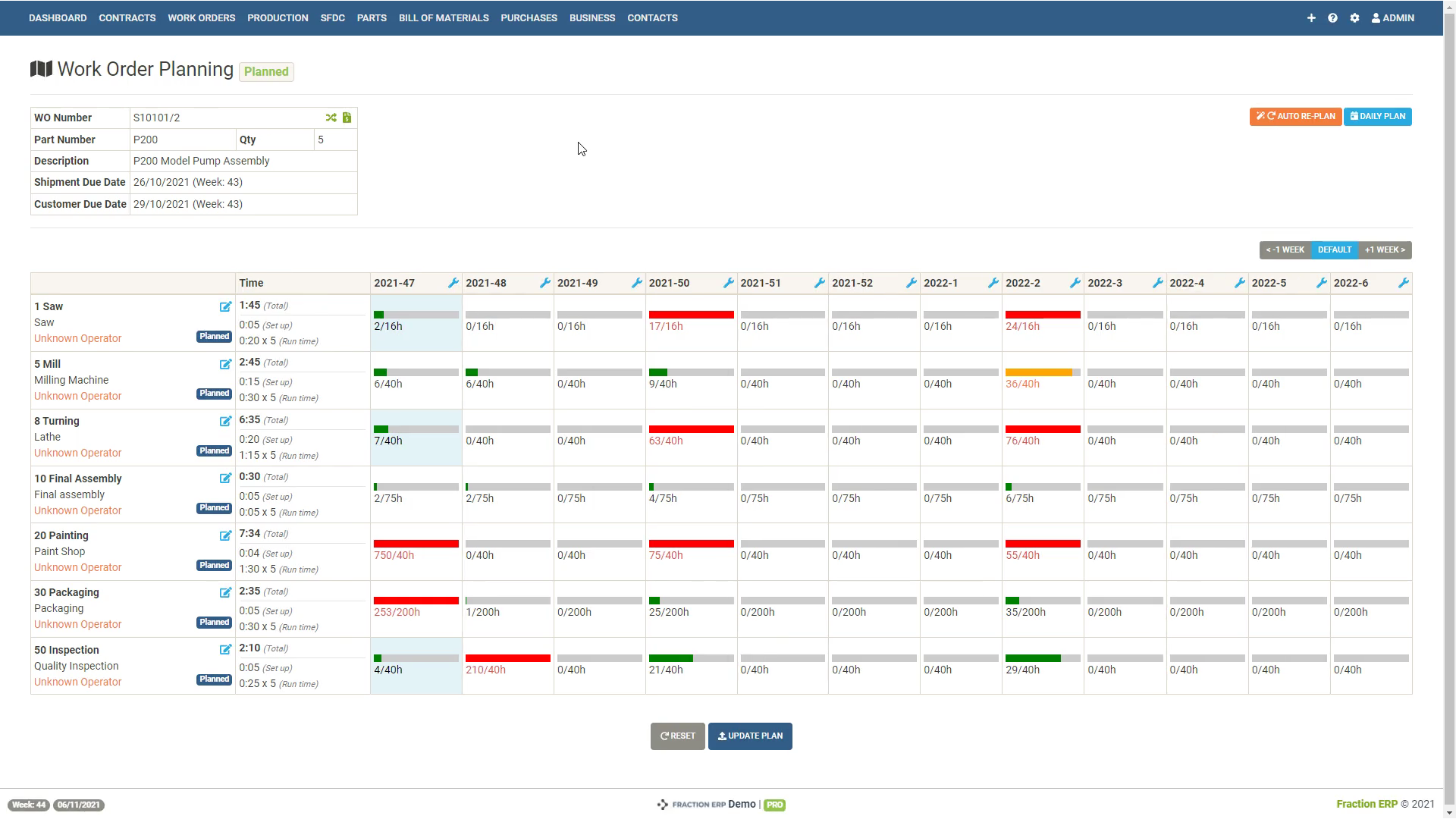Screen dimensions: 1456x819
Task: Open the PRODUCTION menu item
Action: tap(278, 17)
